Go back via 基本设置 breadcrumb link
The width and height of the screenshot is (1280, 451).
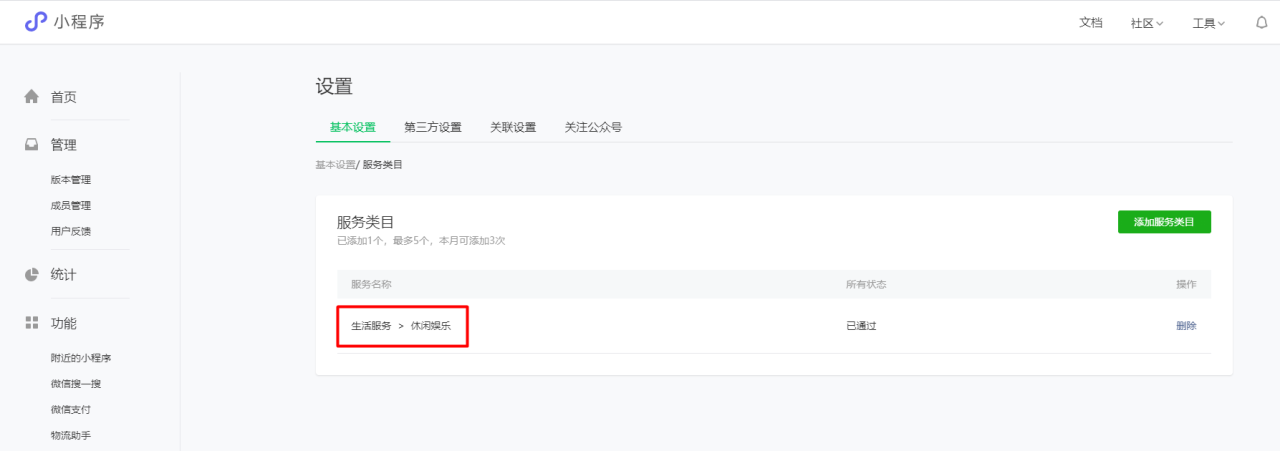[x=335, y=164]
